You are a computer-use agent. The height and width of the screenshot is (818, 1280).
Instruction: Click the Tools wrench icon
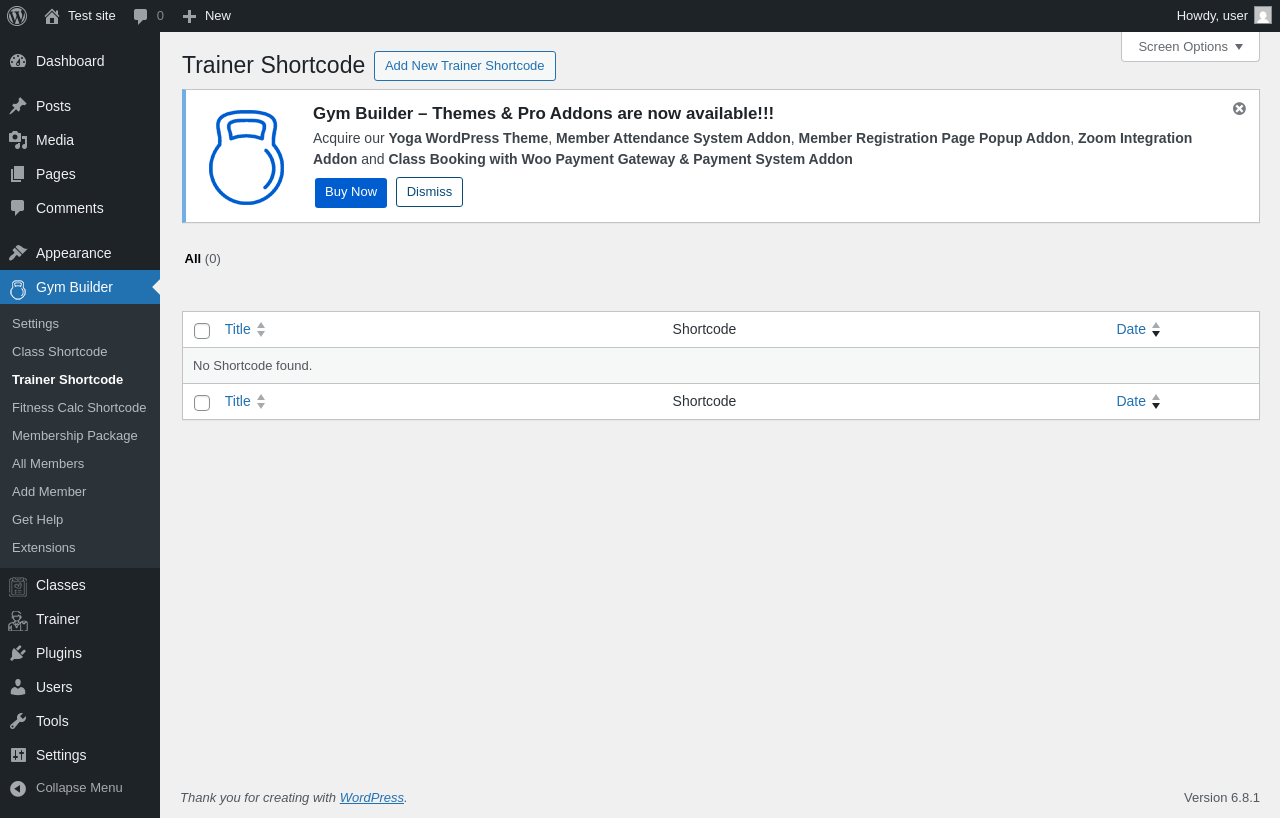(x=18, y=721)
